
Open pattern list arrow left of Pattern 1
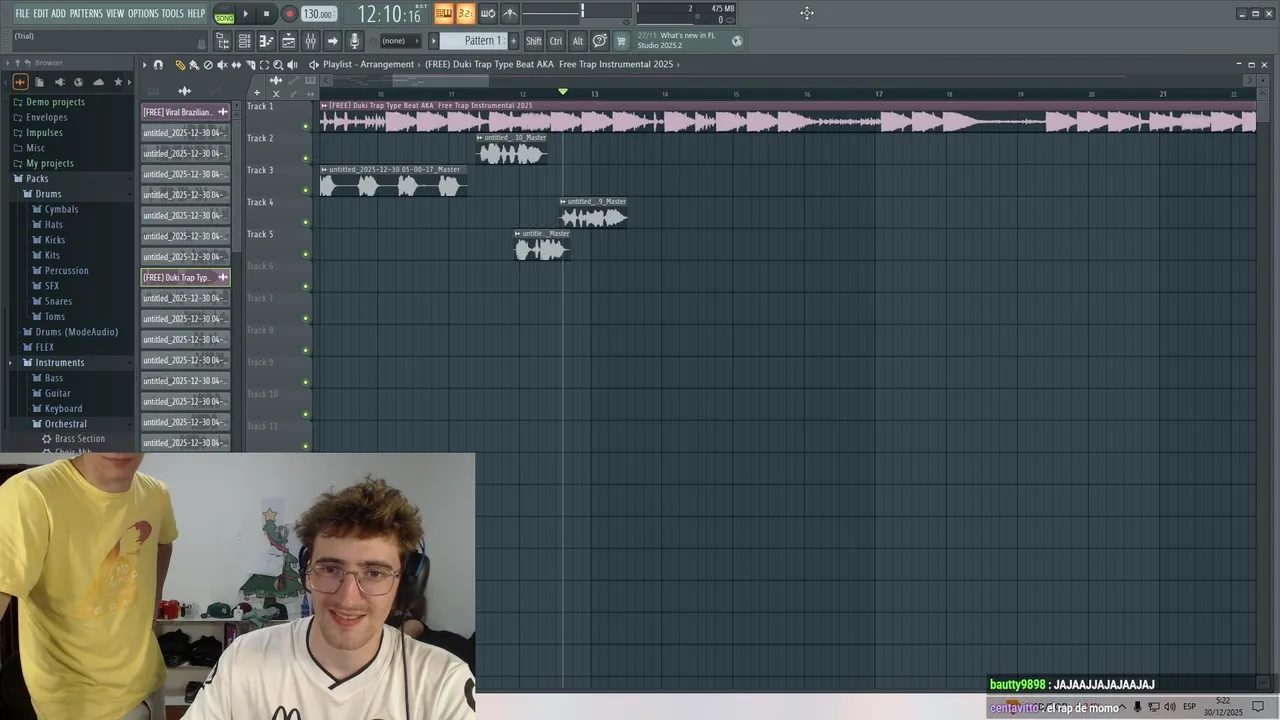[x=433, y=41]
